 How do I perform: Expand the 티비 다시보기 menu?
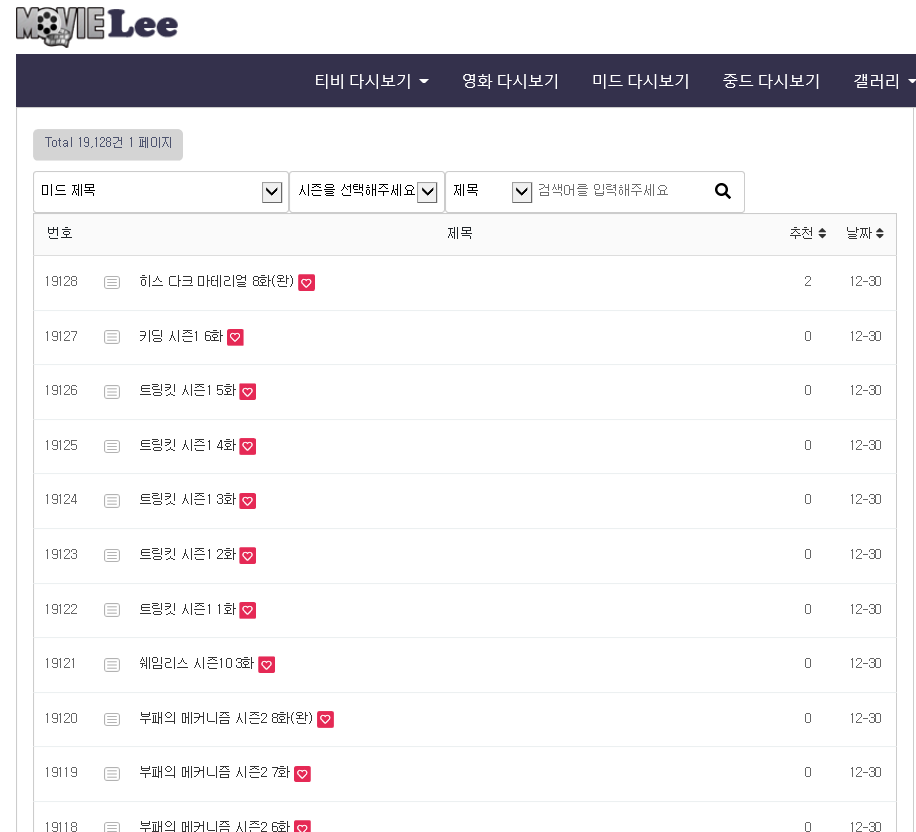point(371,81)
